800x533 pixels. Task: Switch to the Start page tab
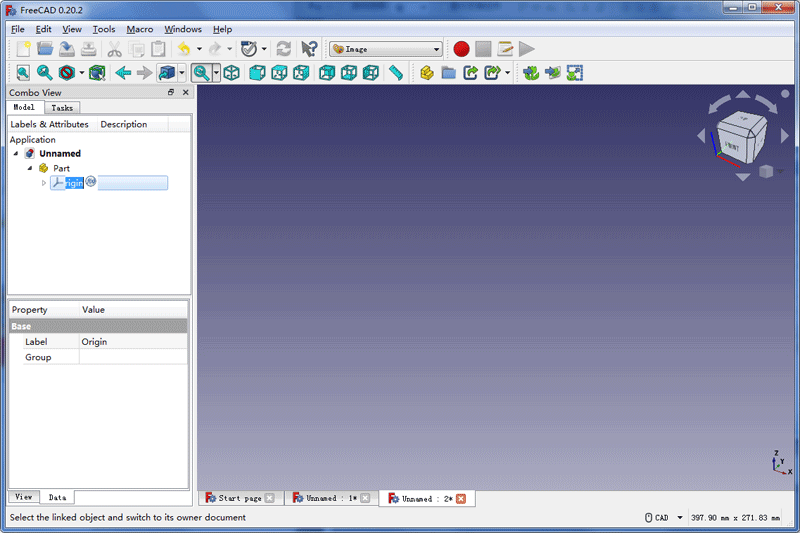239,498
